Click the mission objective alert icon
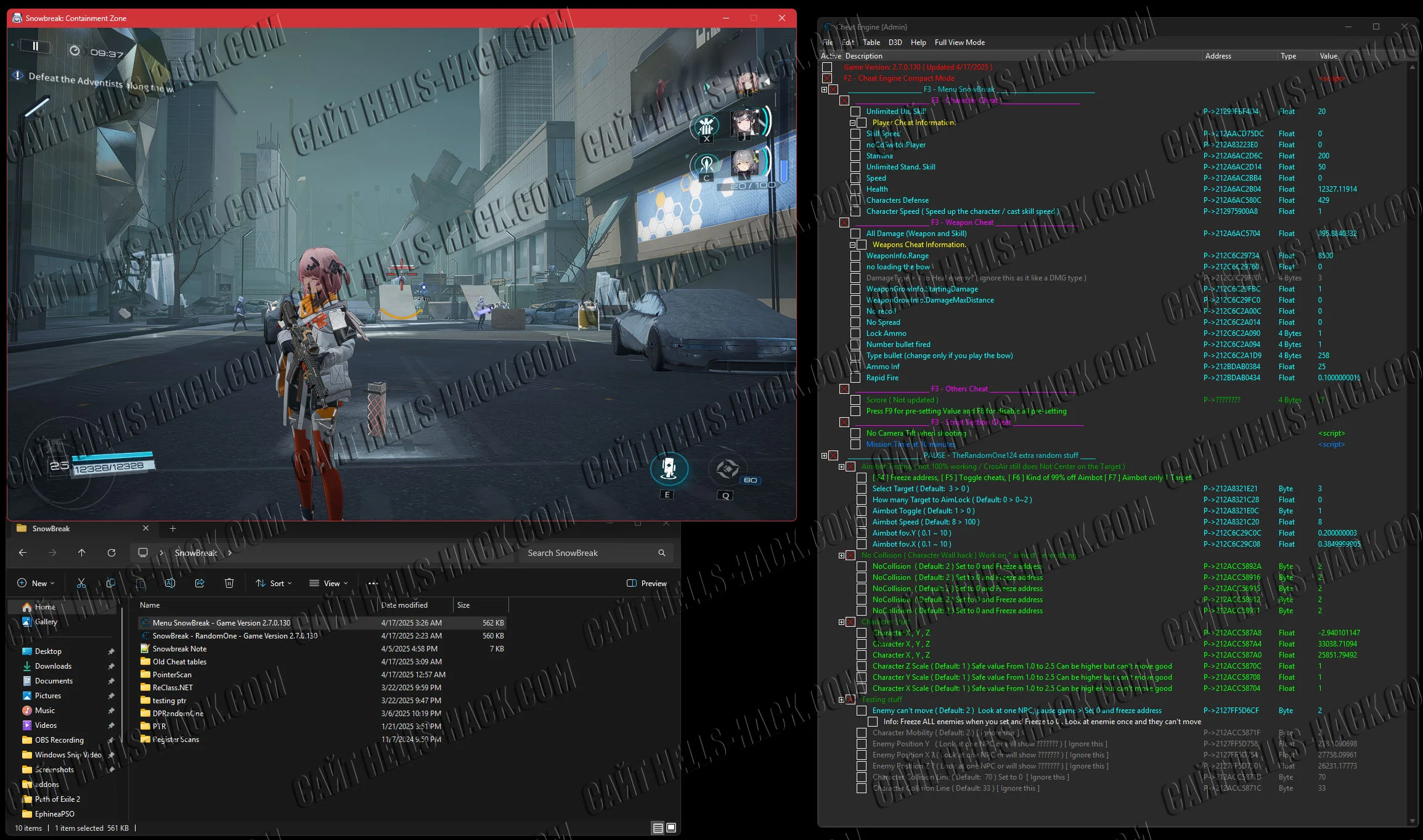 click(x=18, y=75)
